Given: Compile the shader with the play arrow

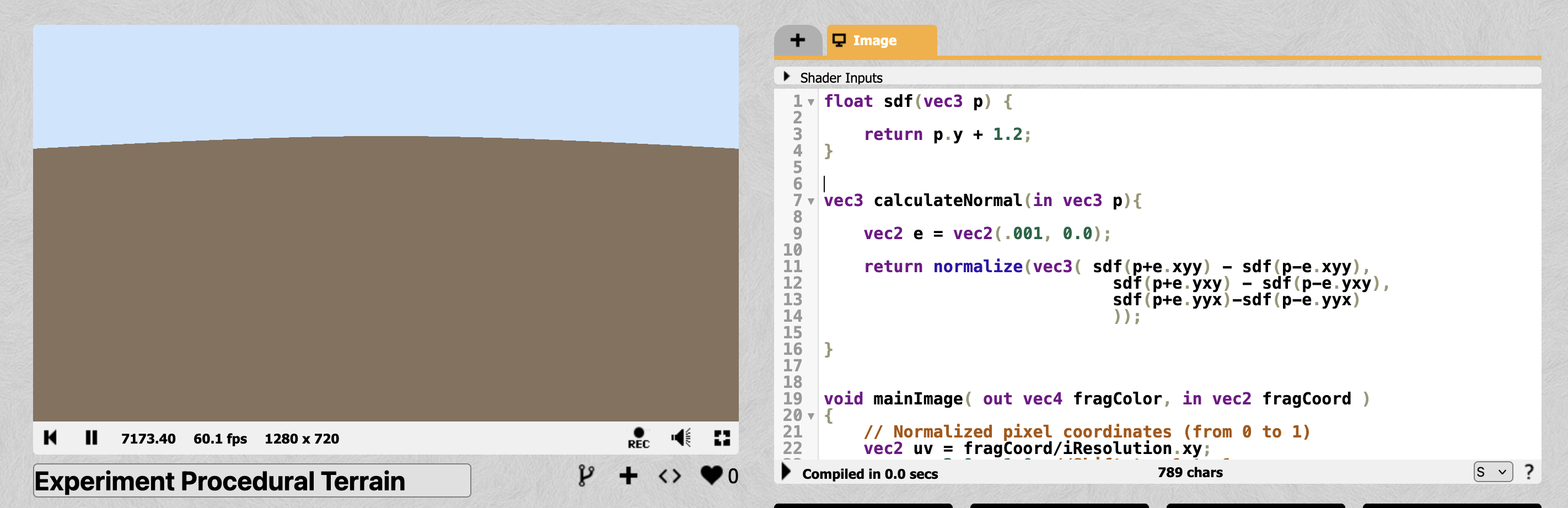Looking at the screenshot, I should click(x=786, y=472).
